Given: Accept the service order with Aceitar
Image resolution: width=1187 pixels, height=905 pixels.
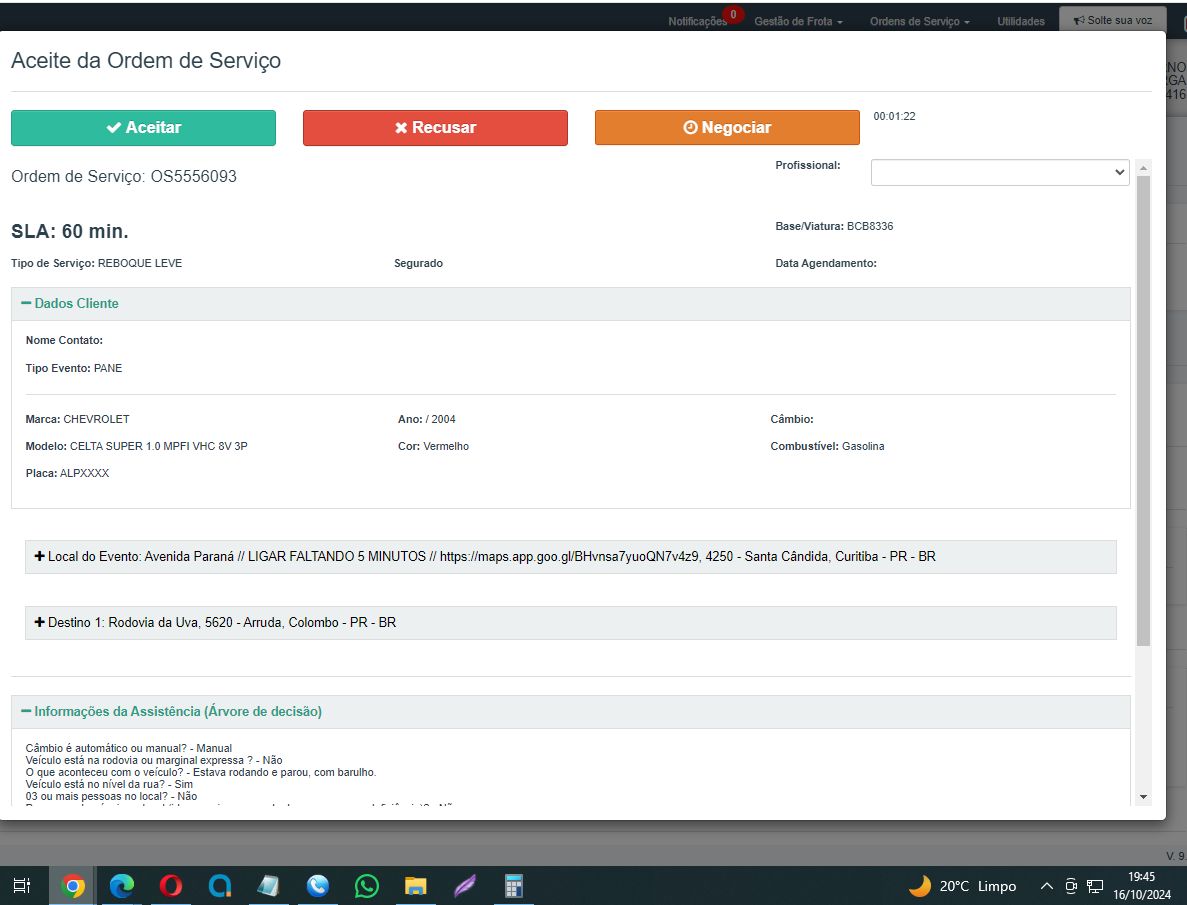Looking at the screenshot, I should pyautogui.click(x=143, y=127).
